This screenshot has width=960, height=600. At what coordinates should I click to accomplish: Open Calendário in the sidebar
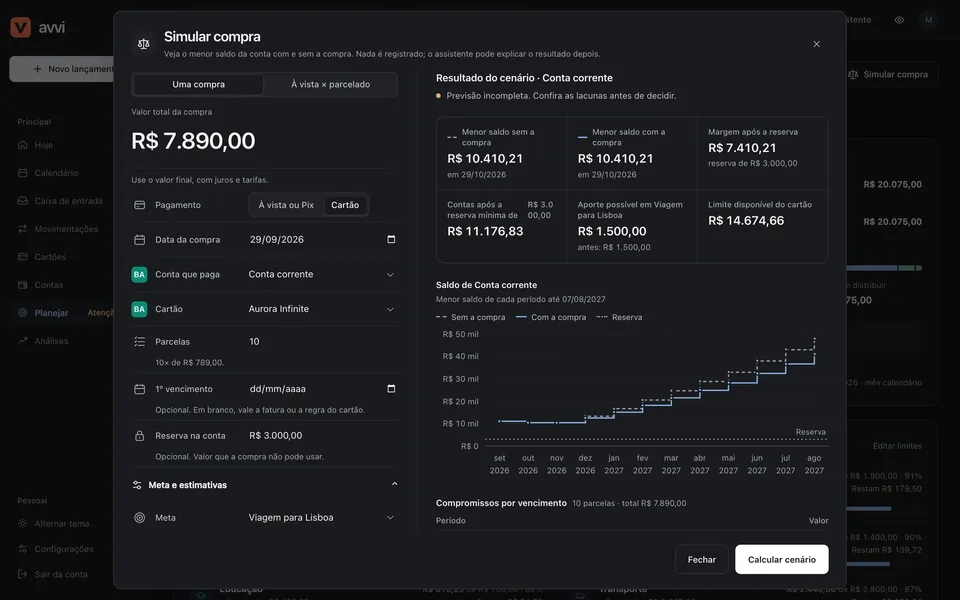(x=56, y=173)
